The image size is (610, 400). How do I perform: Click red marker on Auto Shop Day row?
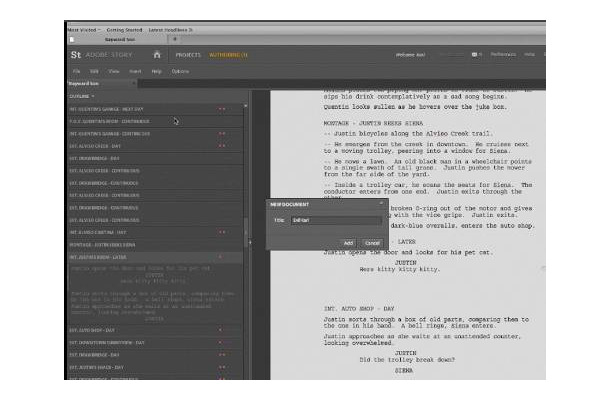pyautogui.click(x=220, y=330)
